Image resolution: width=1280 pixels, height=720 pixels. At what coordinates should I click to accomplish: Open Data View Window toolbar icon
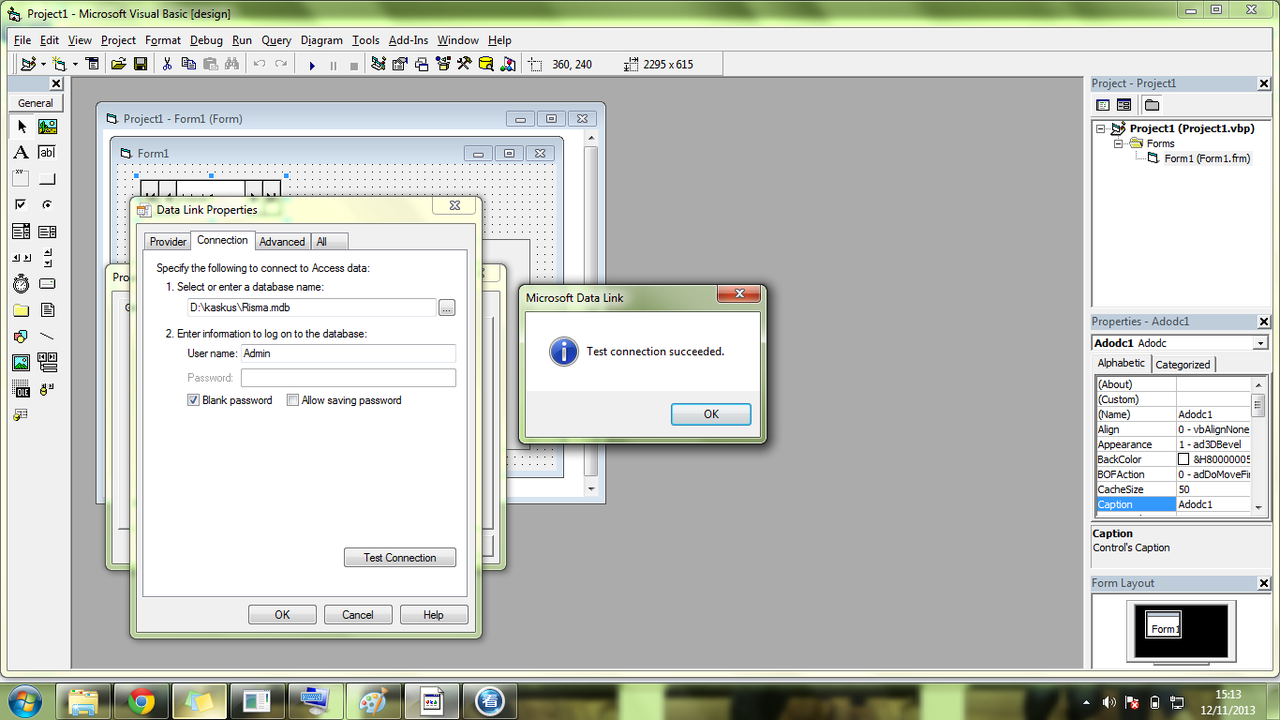tap(486, 64)
